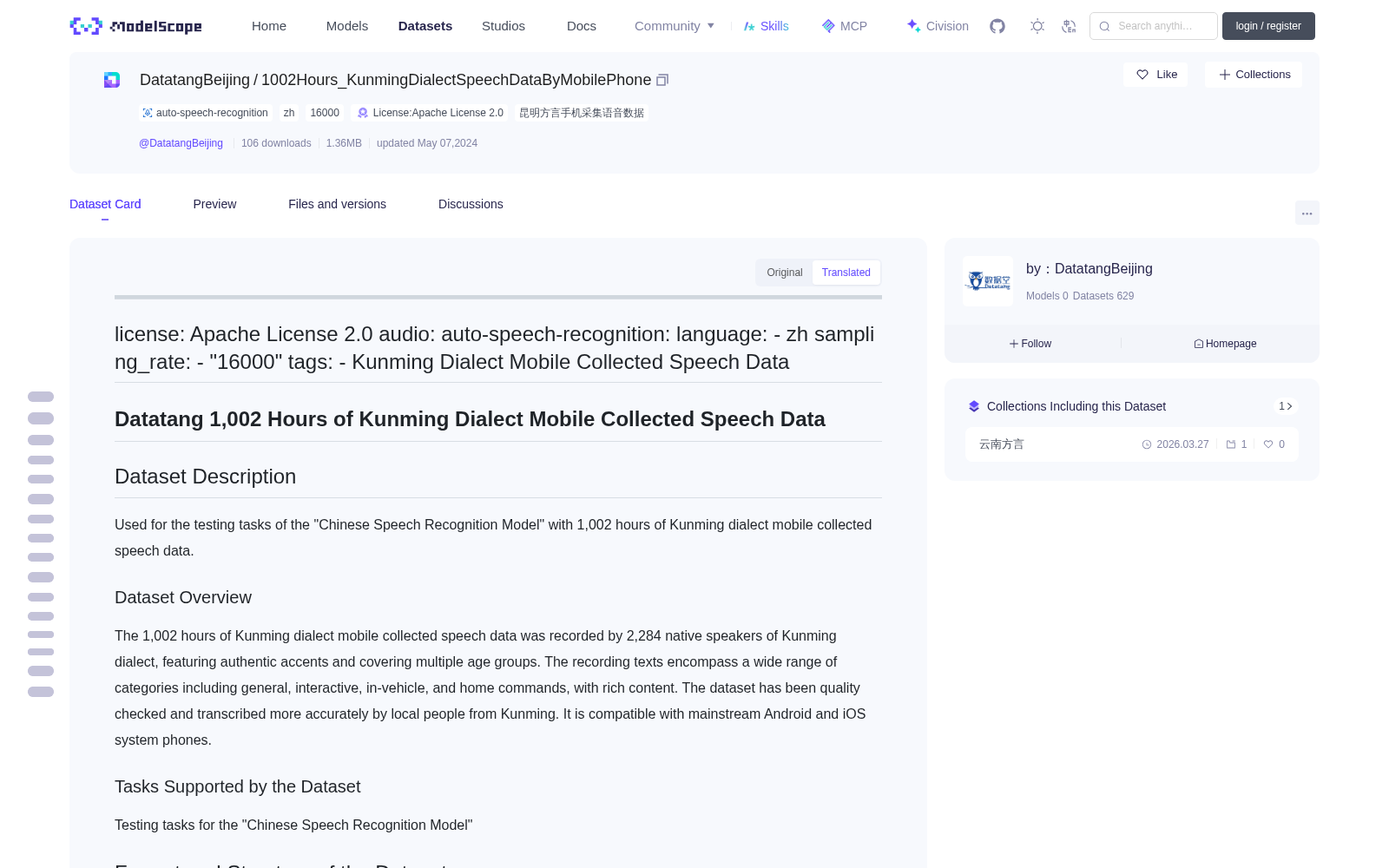This screenshot has height=868, width=1389.
Task: Open the more options ellipsis button
Action: [x=1307, y=213]
